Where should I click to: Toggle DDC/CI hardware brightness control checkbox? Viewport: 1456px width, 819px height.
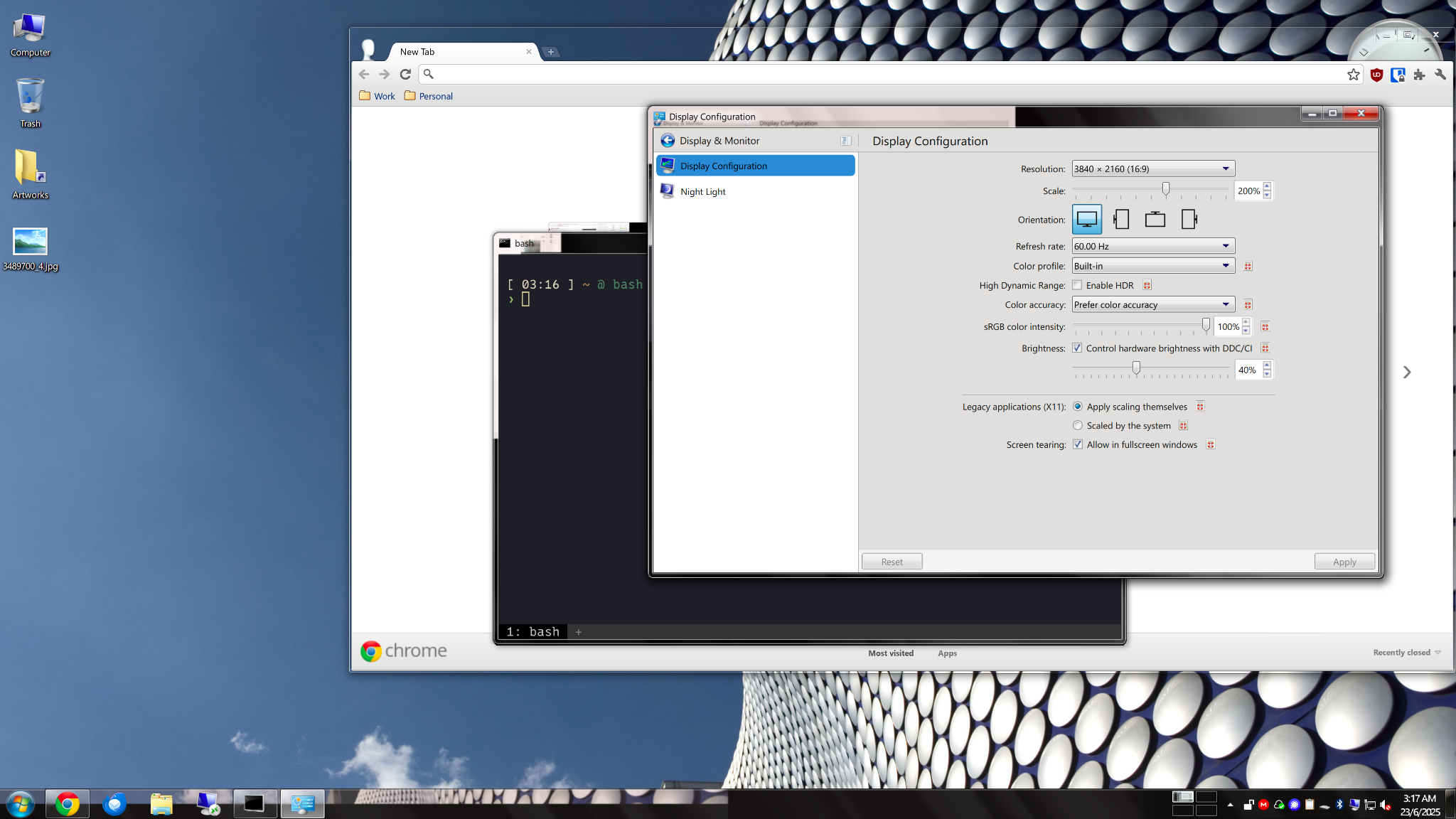(x=1078, y=348)
